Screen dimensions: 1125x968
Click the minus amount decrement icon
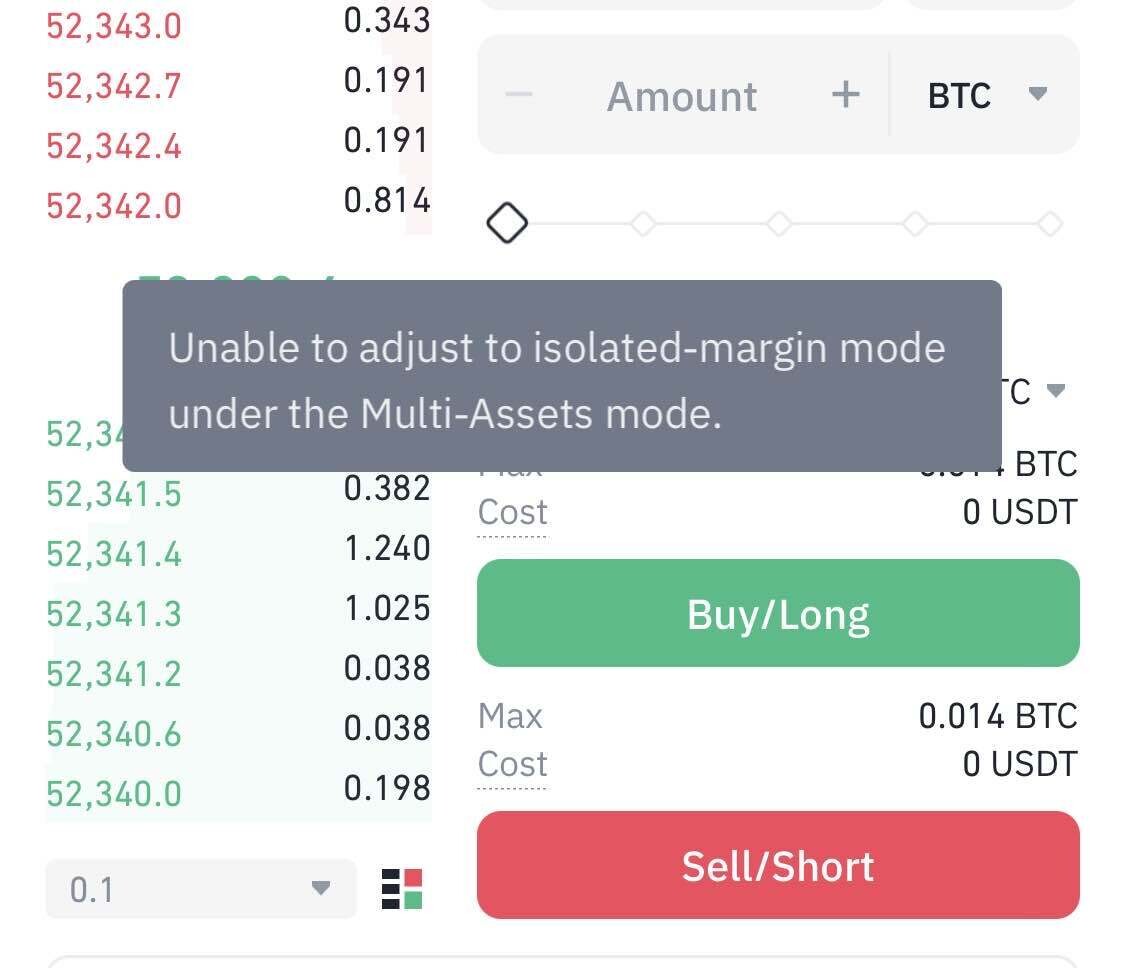(x=519, y=95)
